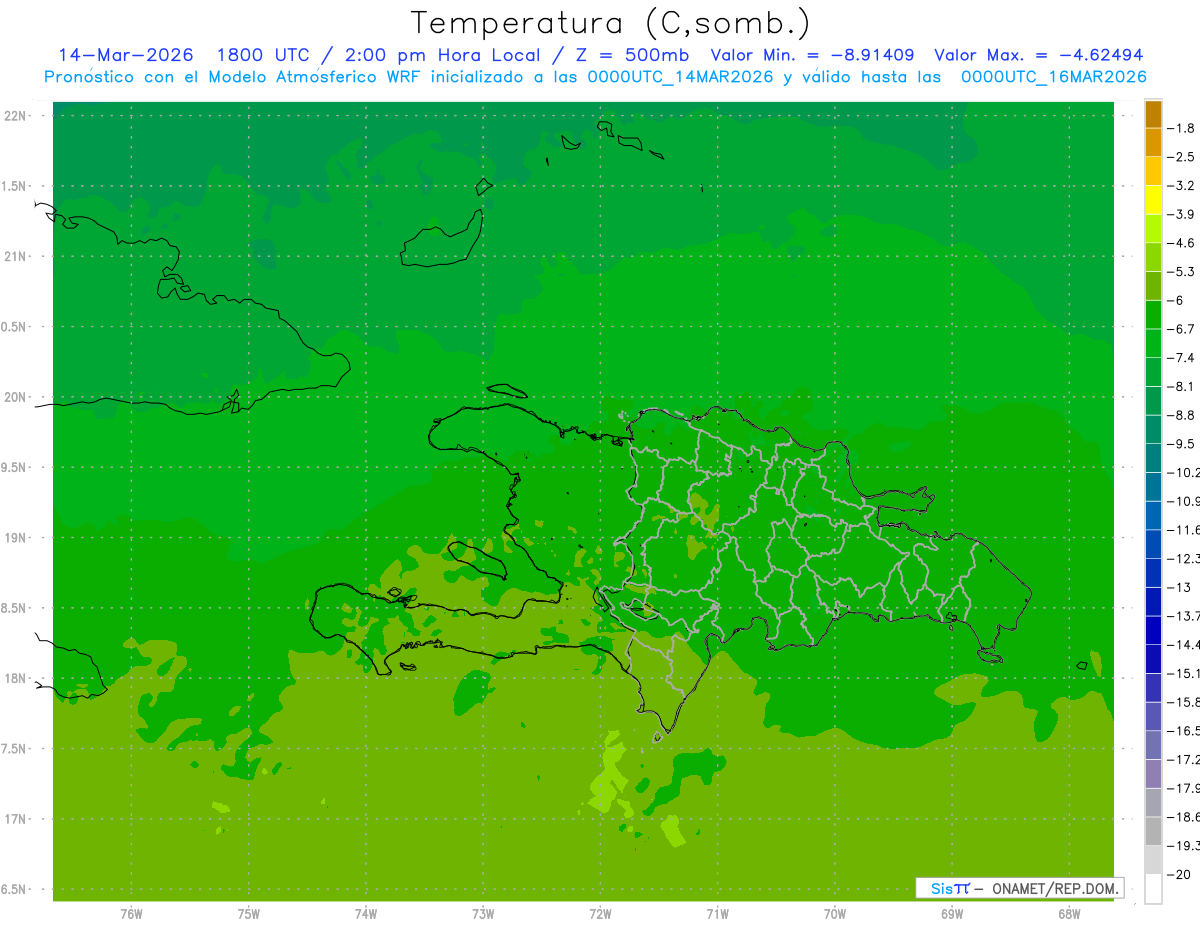This screenshot has height=927, width=1200.
Task: Click the '70W' longitude label
Action: point(834,914)
